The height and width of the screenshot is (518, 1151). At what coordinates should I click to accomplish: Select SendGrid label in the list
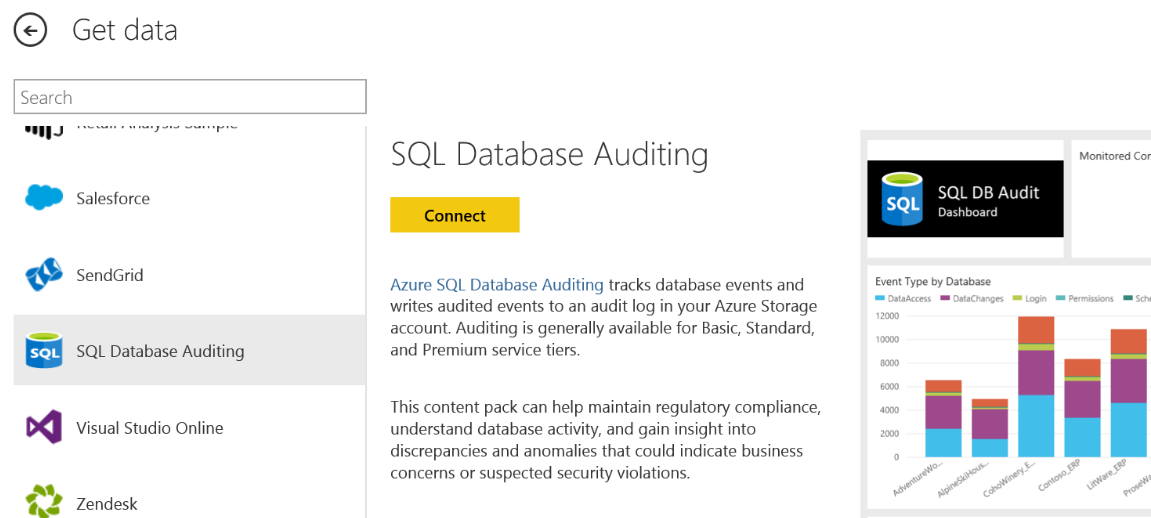(110, 275)
